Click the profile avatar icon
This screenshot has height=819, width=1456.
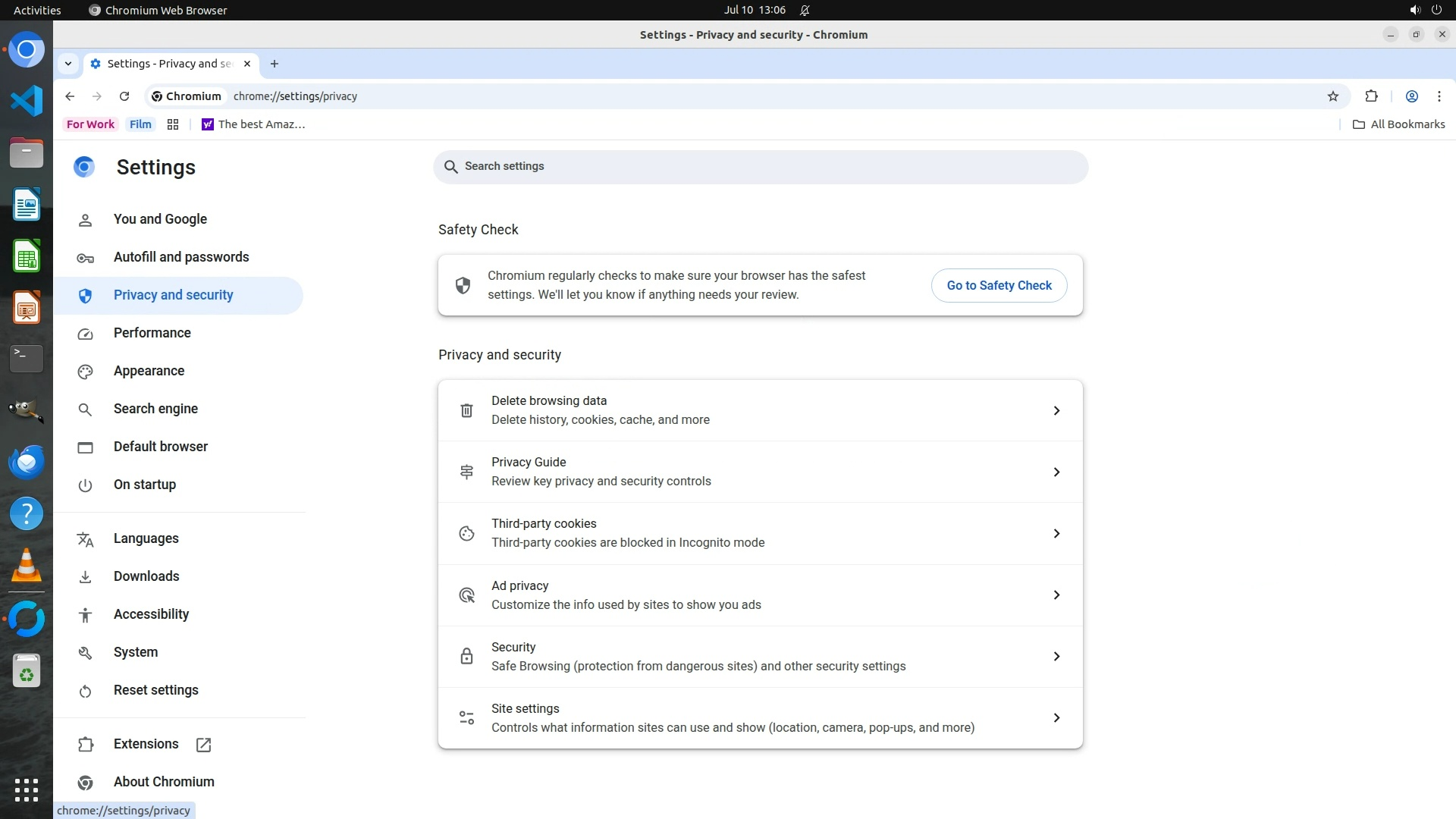1411,96
